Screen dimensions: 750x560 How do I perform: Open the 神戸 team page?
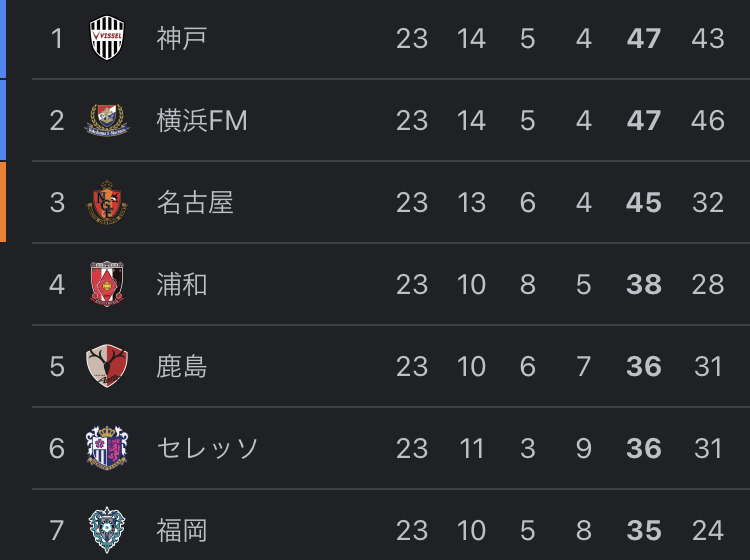182,38
